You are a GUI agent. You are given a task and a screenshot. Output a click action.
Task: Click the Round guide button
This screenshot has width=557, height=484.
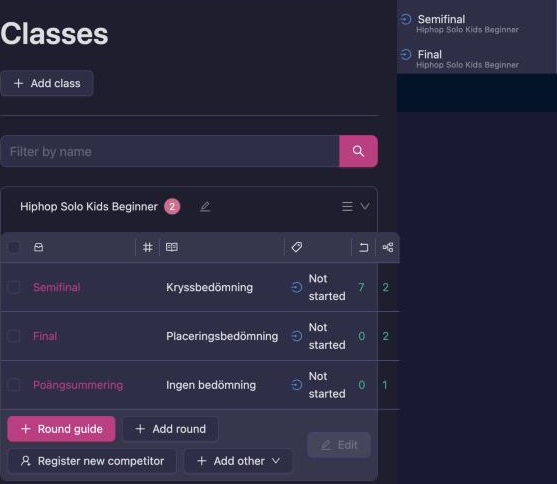coord(61,429)
